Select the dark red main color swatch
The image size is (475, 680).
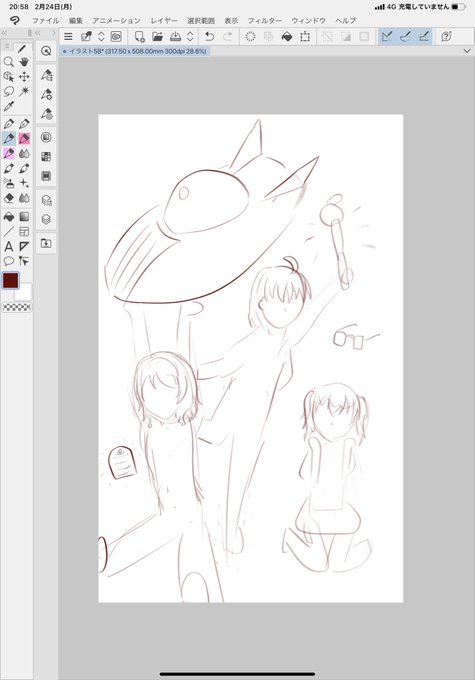10,281
